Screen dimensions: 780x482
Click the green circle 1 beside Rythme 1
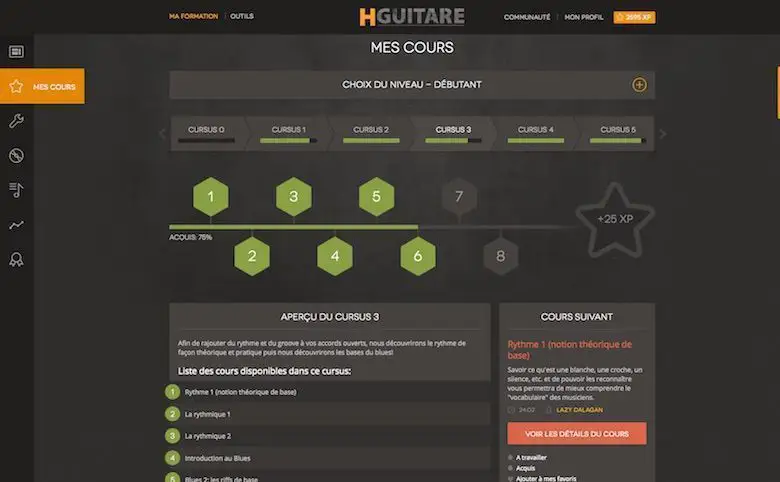tap(173, 392)
